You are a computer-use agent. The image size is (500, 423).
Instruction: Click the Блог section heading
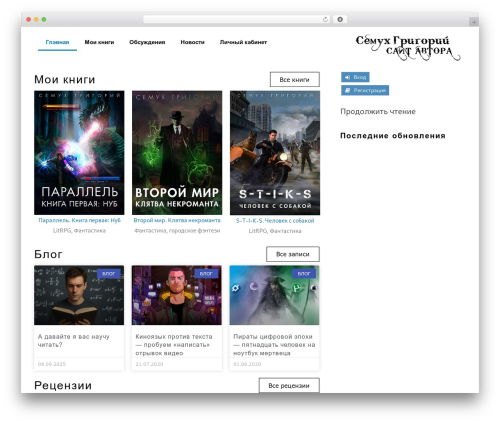pos(48,254)
